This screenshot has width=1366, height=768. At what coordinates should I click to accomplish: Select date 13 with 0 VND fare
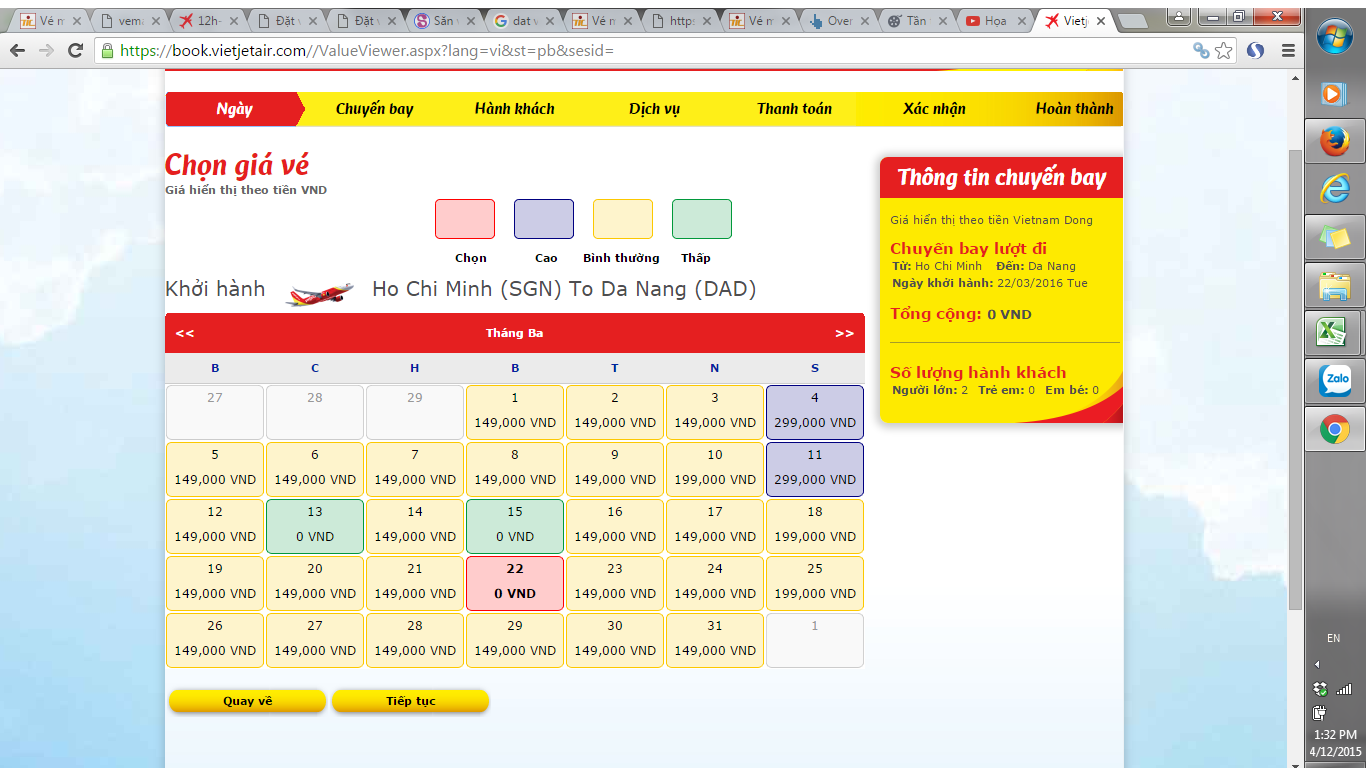click(x=315, y=526)
